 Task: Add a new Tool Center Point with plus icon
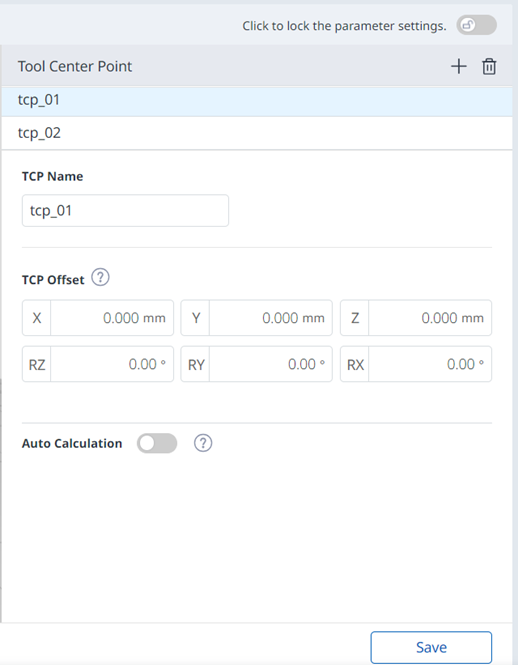458,67
